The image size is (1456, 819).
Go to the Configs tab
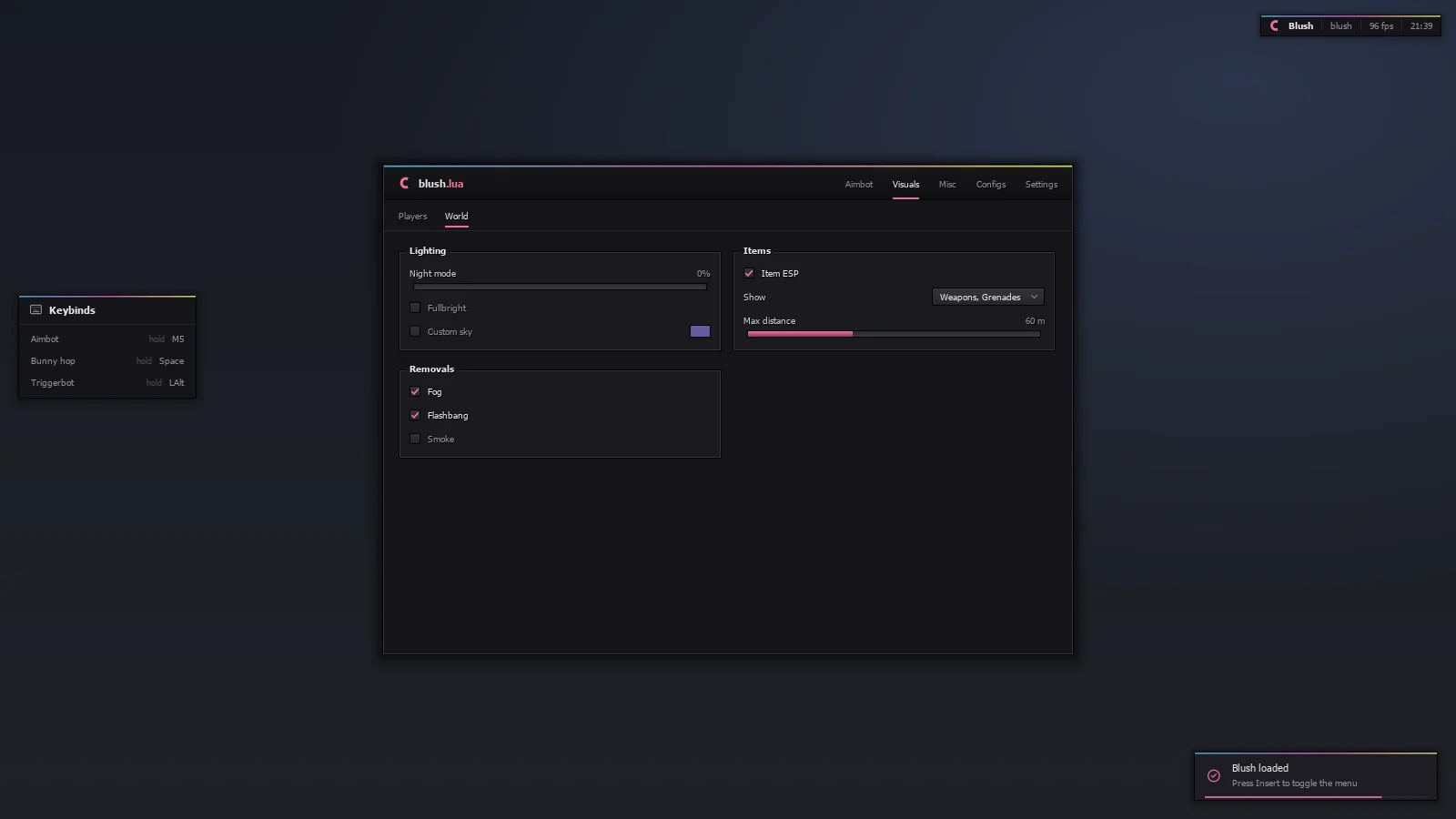click(991, 185)
